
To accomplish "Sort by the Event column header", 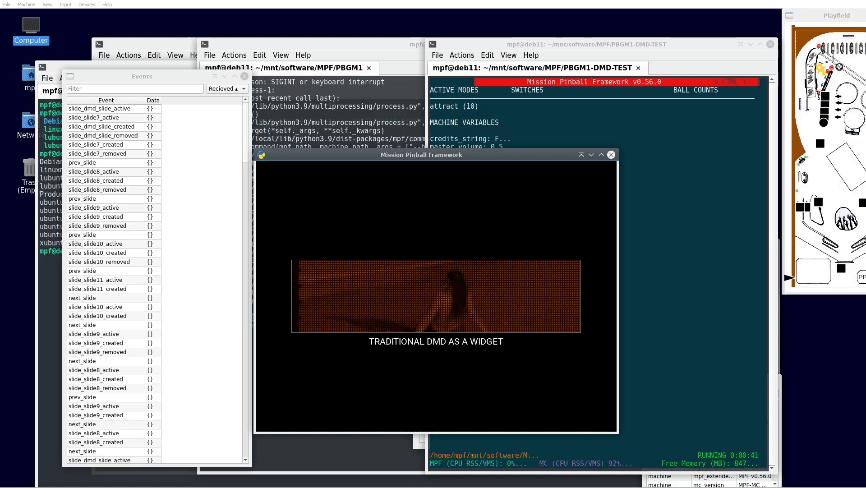I will pos(105,100).
